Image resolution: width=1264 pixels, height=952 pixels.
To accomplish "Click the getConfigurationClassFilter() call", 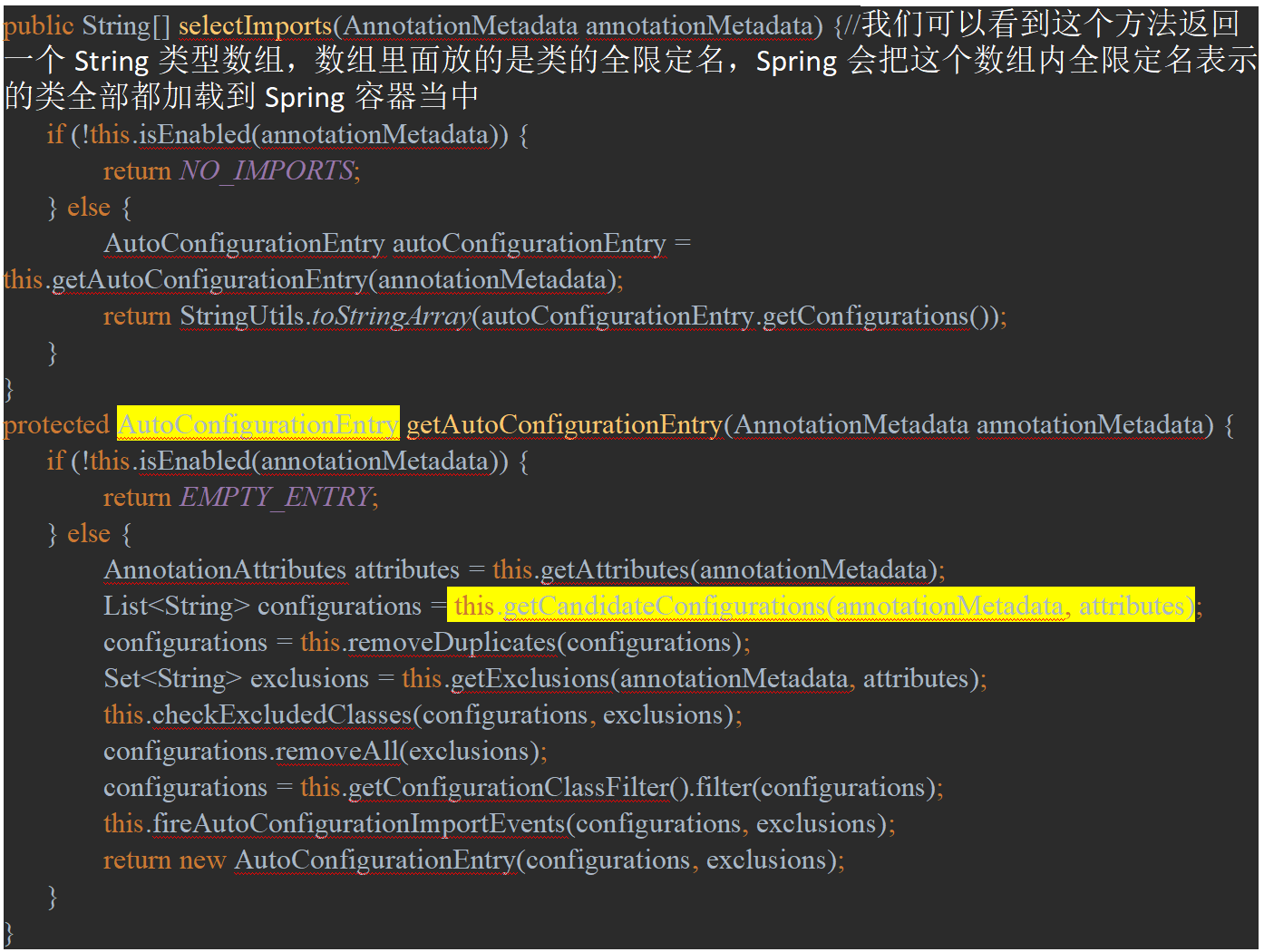I will pyautogui.click(x=519, y=787).
